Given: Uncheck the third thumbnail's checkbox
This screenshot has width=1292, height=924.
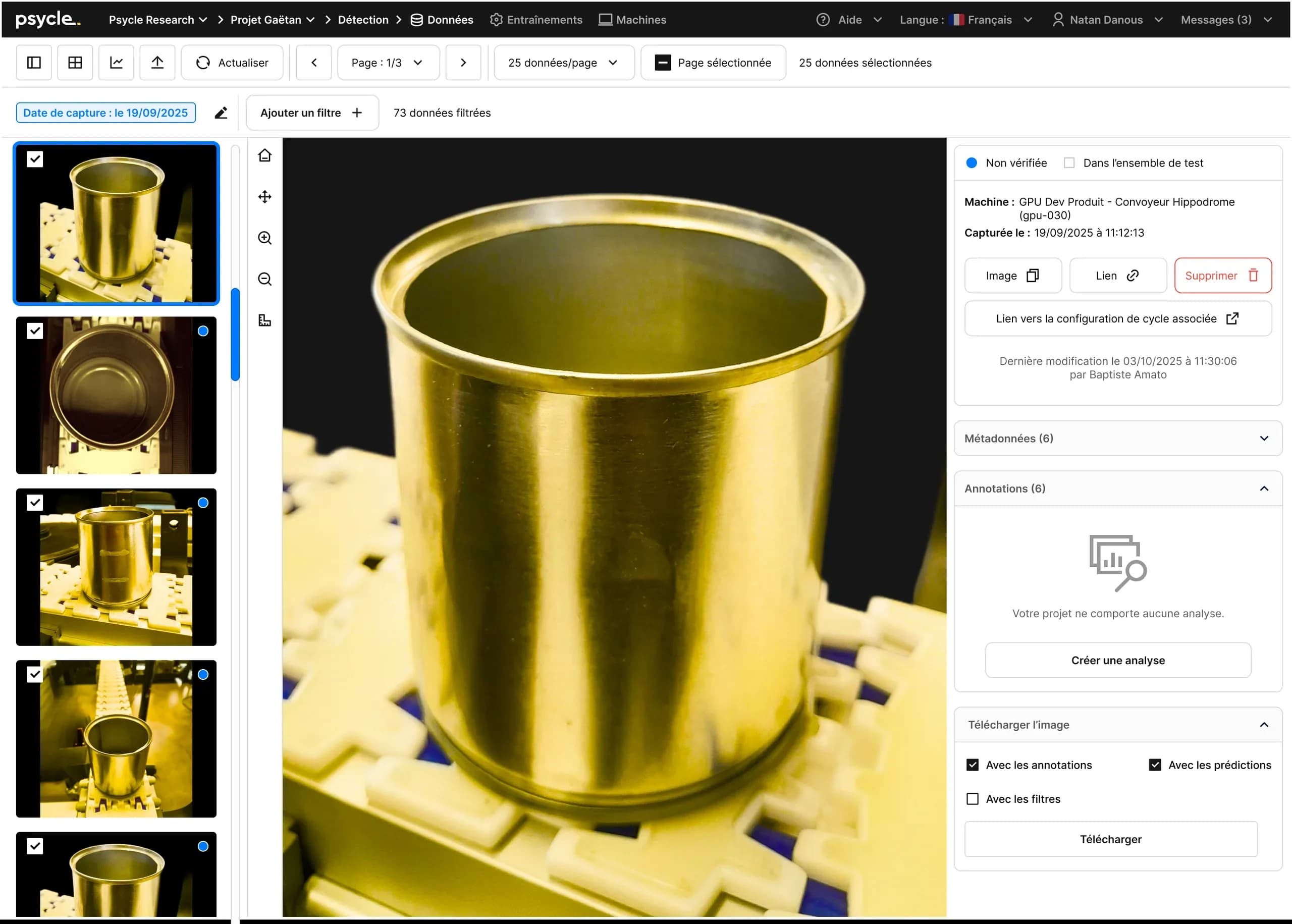Looking at the screenshot, I should click(x=35, y=503).
